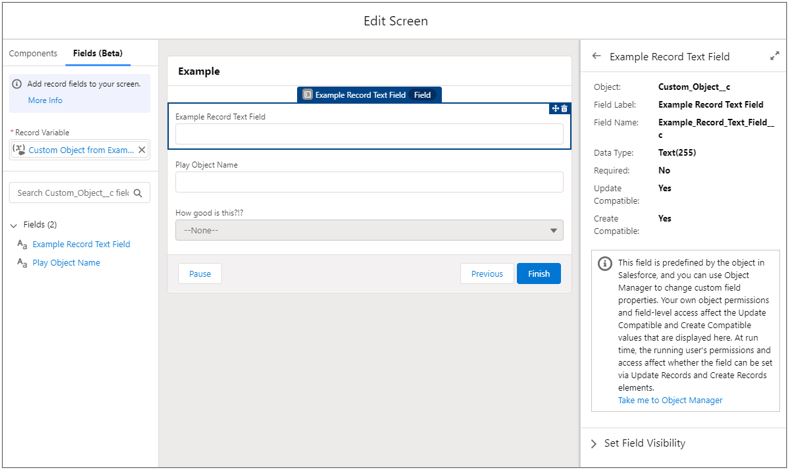792x473 pixels.
Task: Expand the field details panel with expand icon
Action: pyautogui.click(x=774, y=56)
